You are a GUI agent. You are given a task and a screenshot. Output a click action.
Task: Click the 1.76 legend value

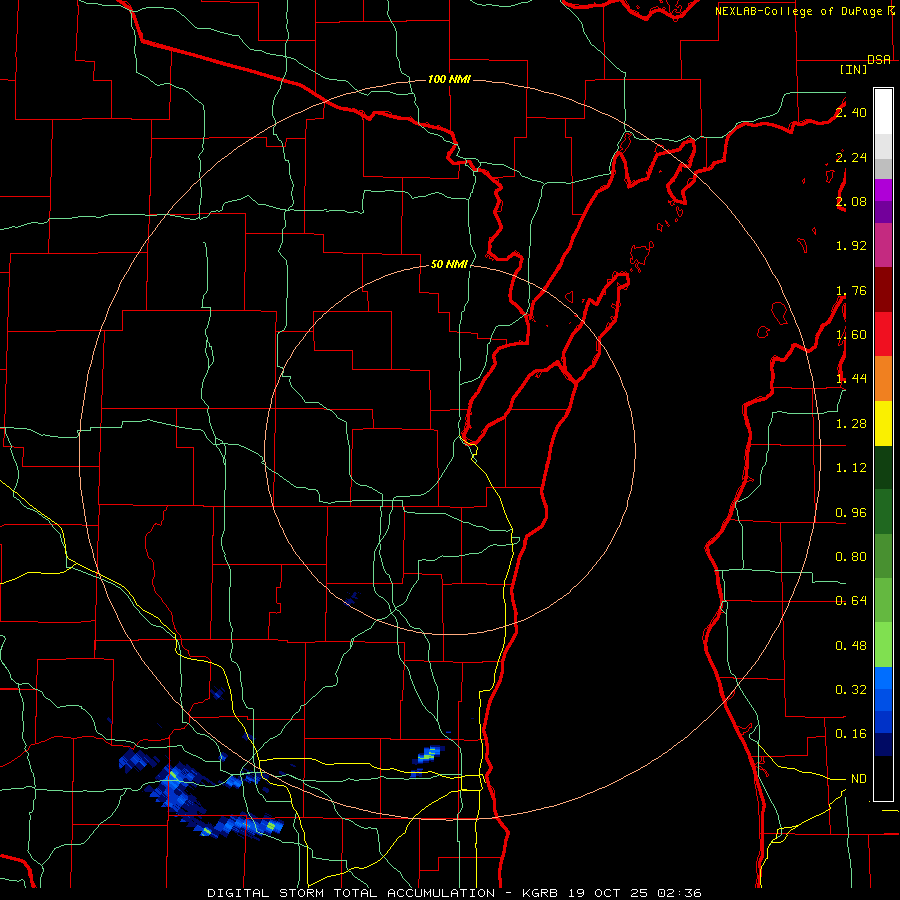tap(851, 290)
